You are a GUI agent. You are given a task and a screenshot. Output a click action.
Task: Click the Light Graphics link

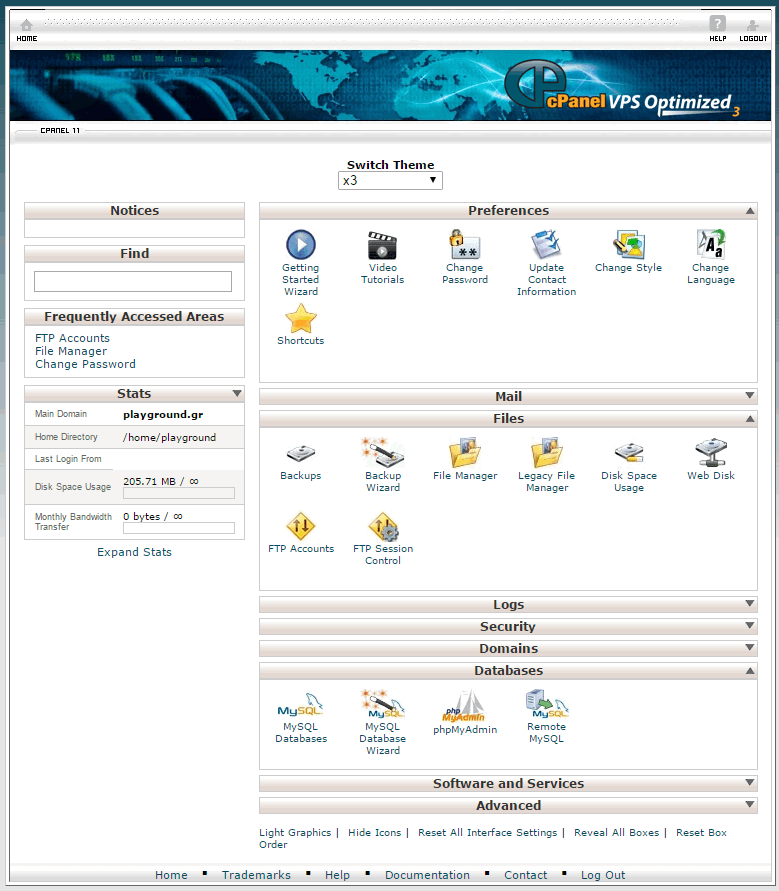295,832
